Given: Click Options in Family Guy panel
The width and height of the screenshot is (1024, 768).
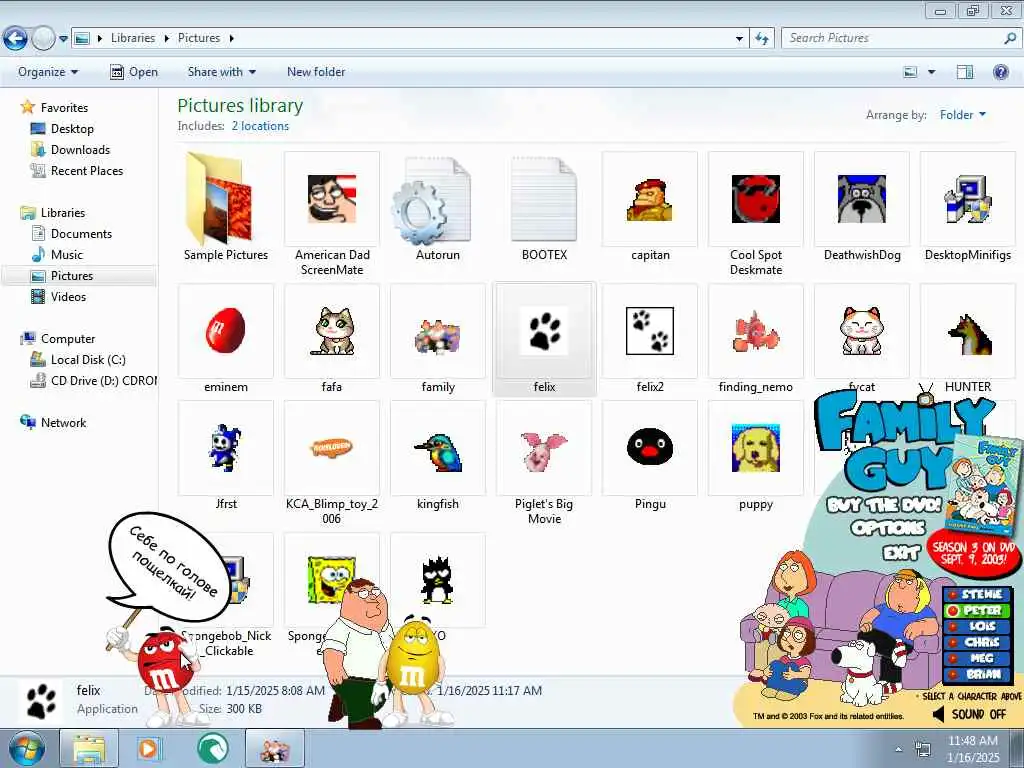Looking at the screenshot, I should [888, 528].
